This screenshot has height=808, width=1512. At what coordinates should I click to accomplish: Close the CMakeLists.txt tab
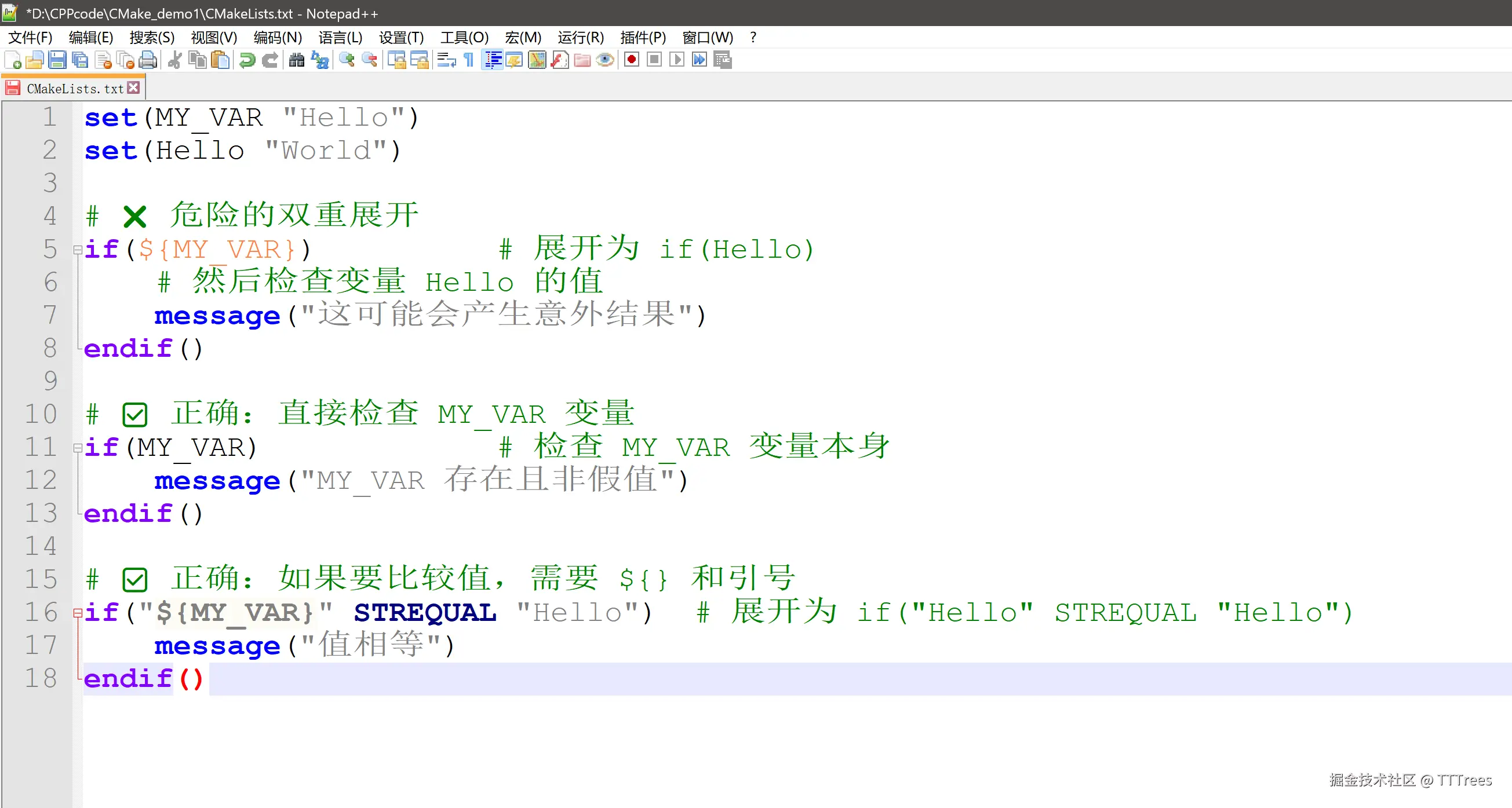134,88
